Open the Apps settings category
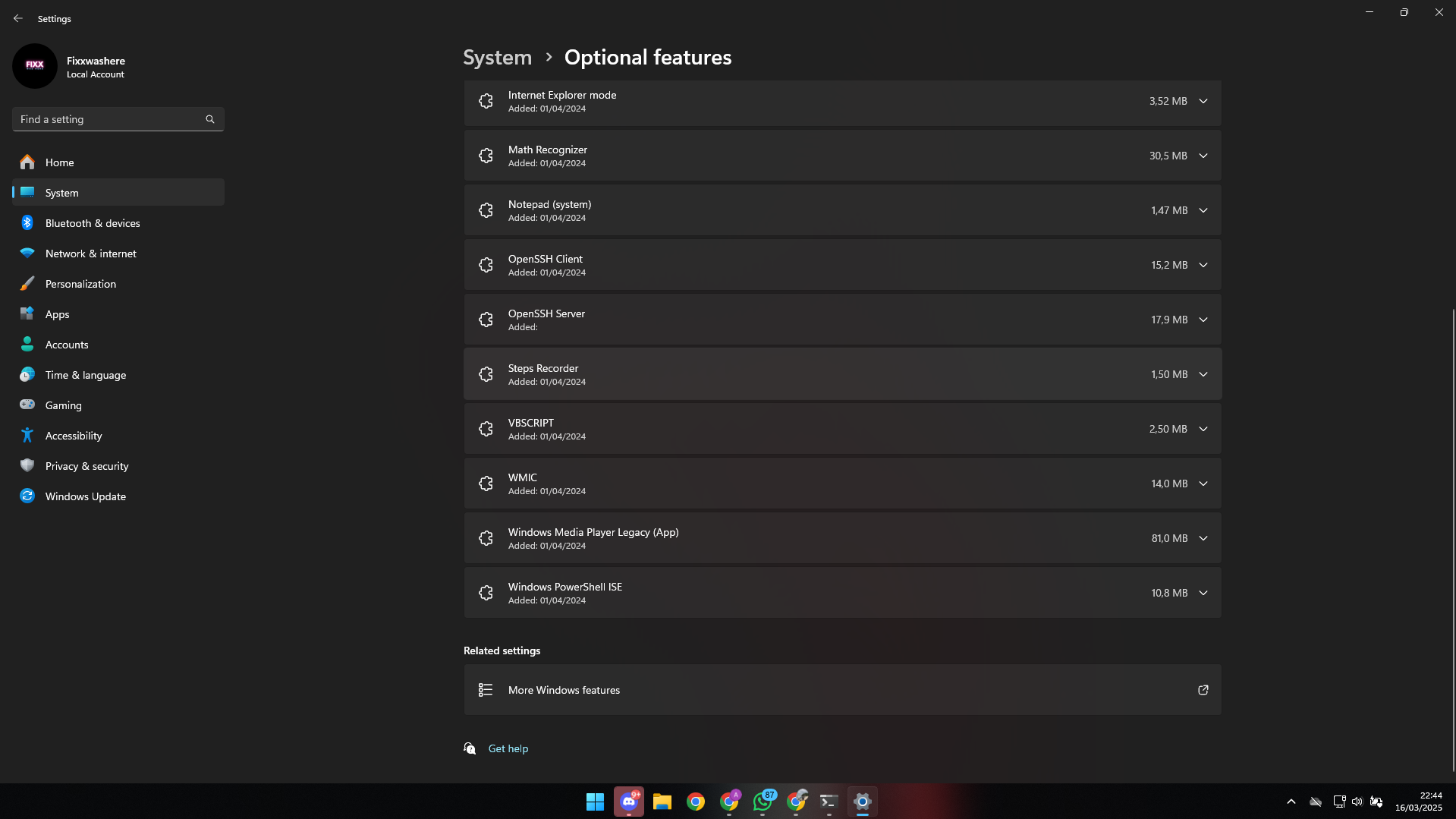Viewport: 1456px width, 819px height. [118, 314]
